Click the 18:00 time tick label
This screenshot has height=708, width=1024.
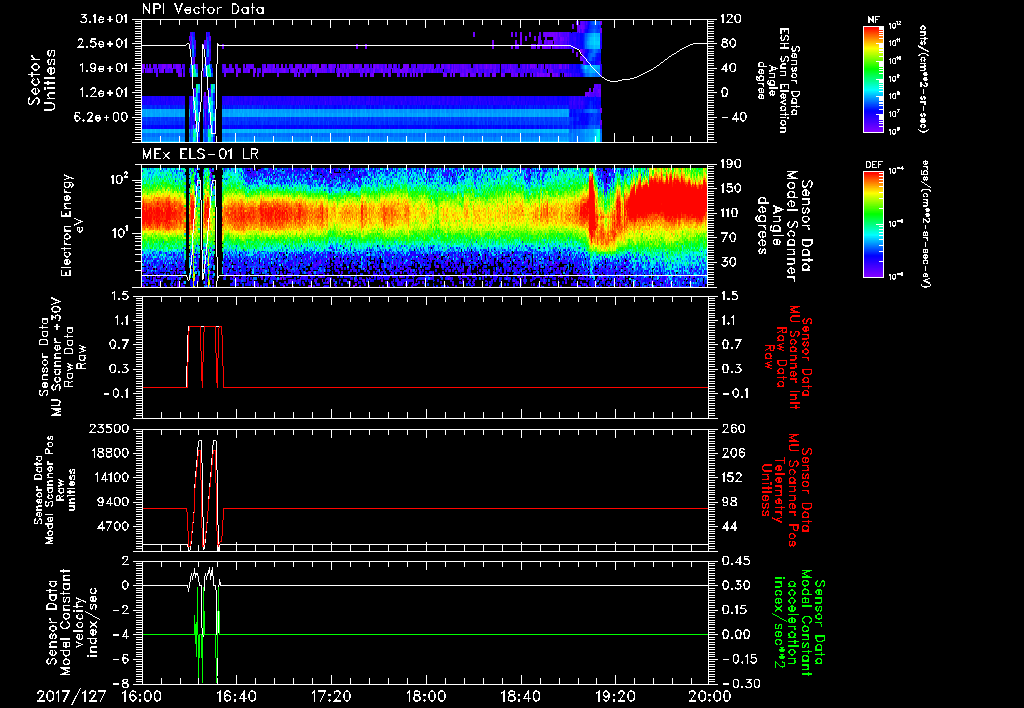point(426,696)
